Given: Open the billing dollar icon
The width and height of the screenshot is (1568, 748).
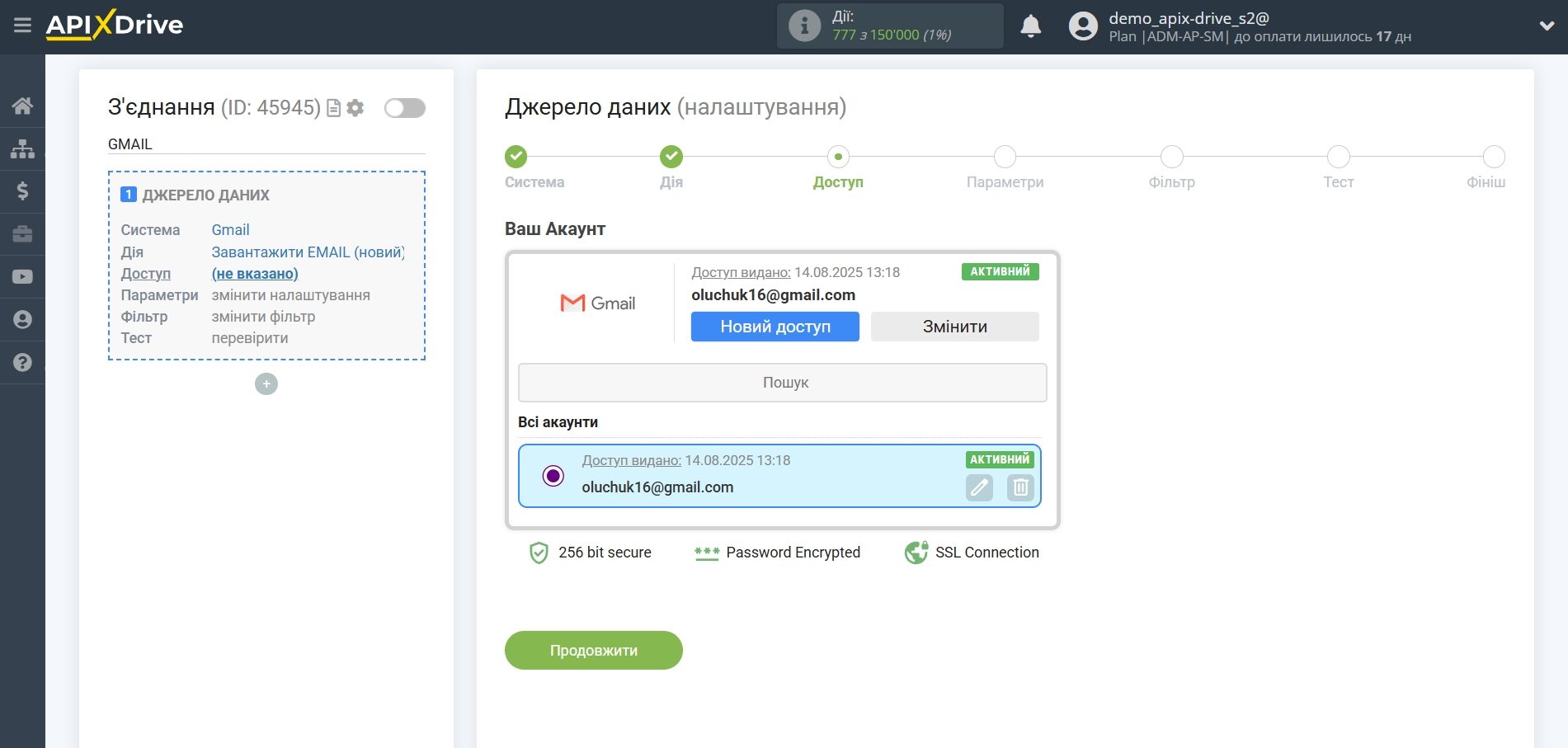Looking at the screenshot, I should pos(22,191).
